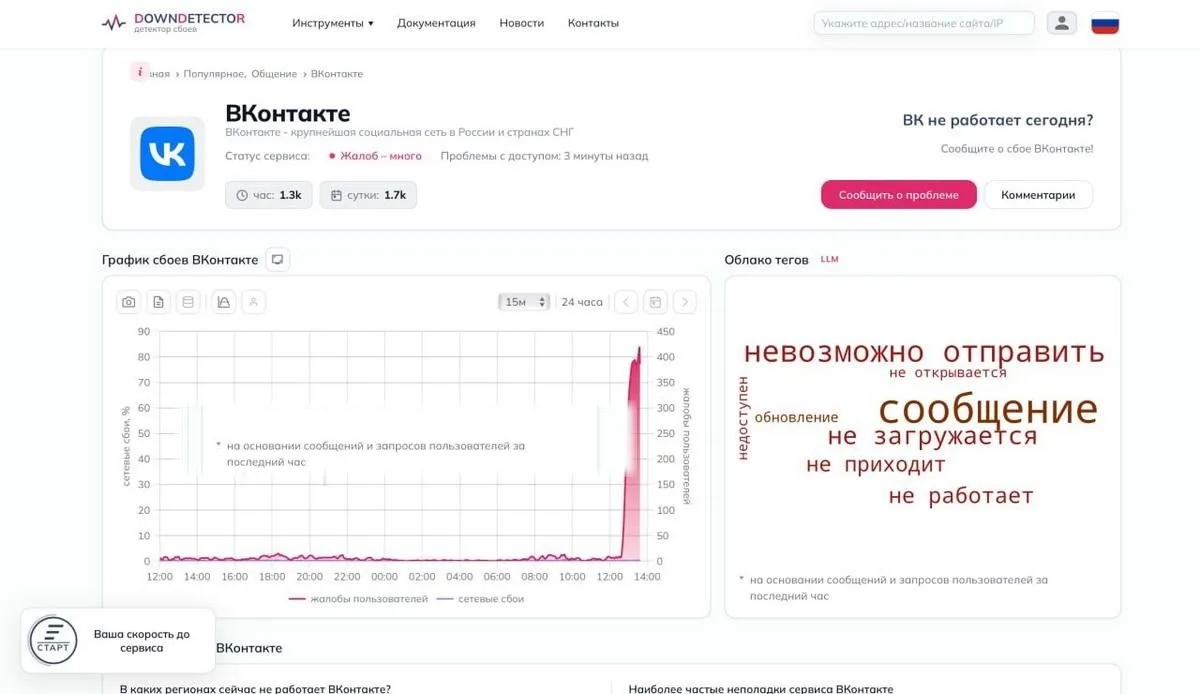
Task: Focus the site address search field
Action: pos(924,23)
